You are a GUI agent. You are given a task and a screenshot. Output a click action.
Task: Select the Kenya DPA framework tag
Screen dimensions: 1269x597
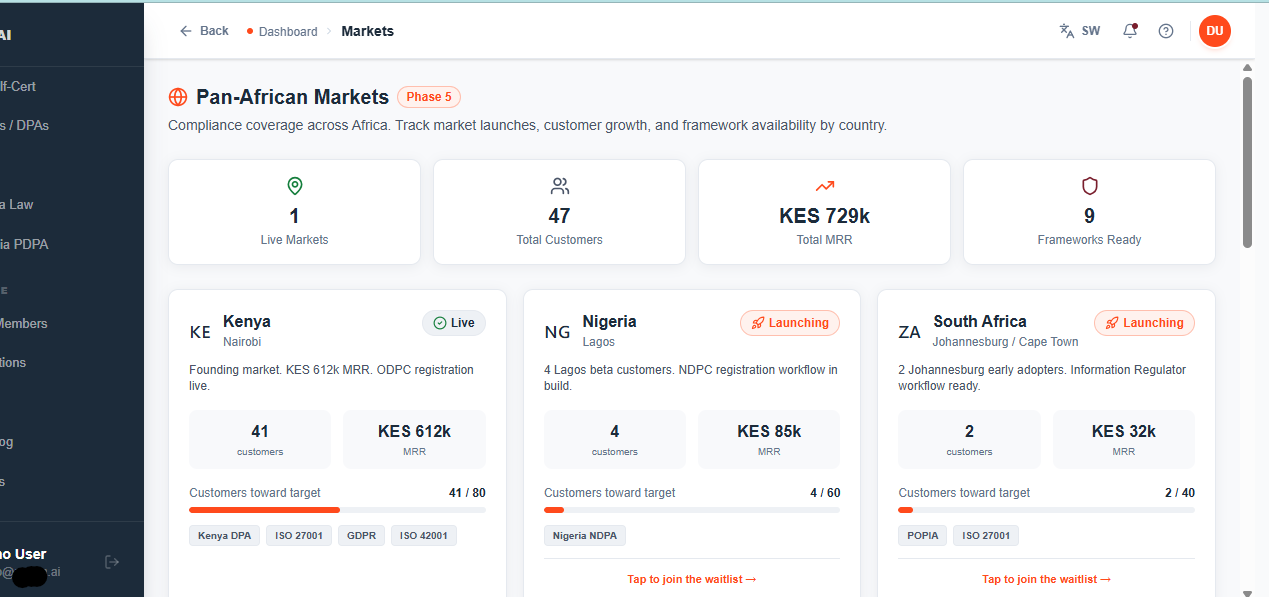pyautogui.click(x=224, y=536)
